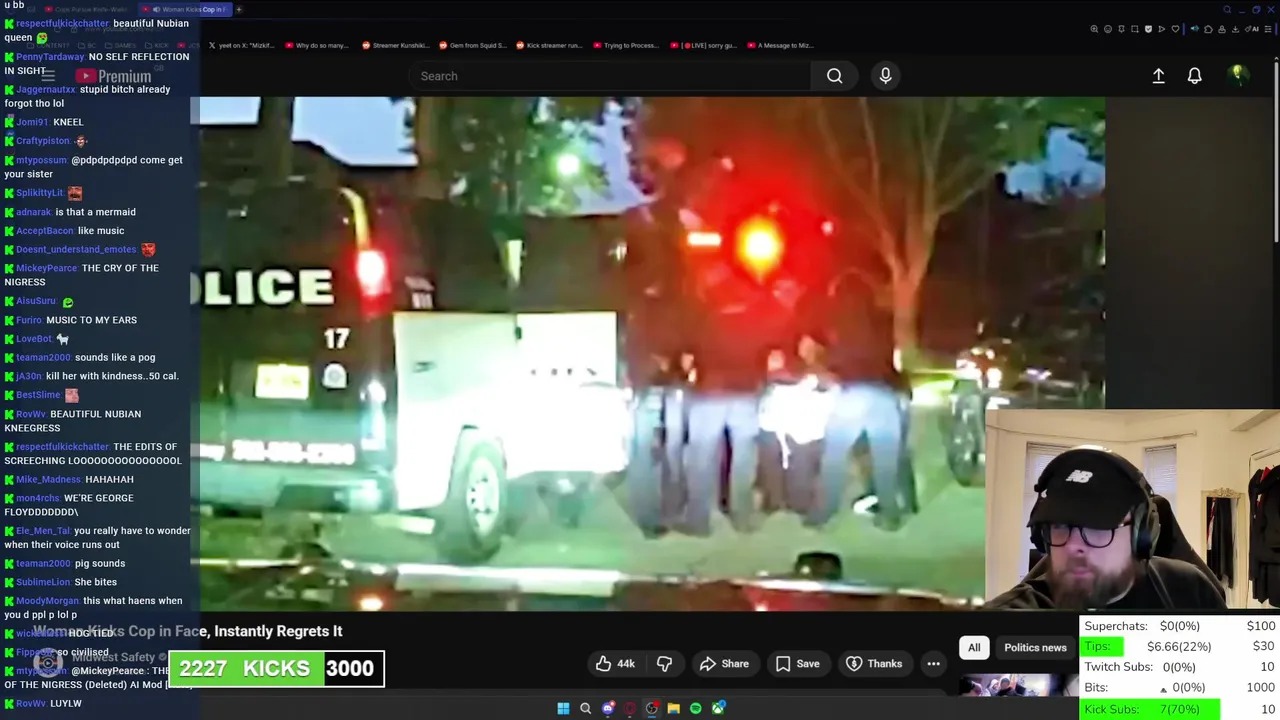Click the green Tips goal bar

pos(1103,646)
